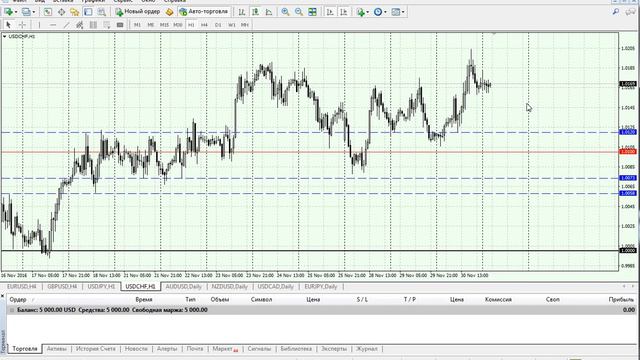Switch timeframe to M30

pos(178,25)
